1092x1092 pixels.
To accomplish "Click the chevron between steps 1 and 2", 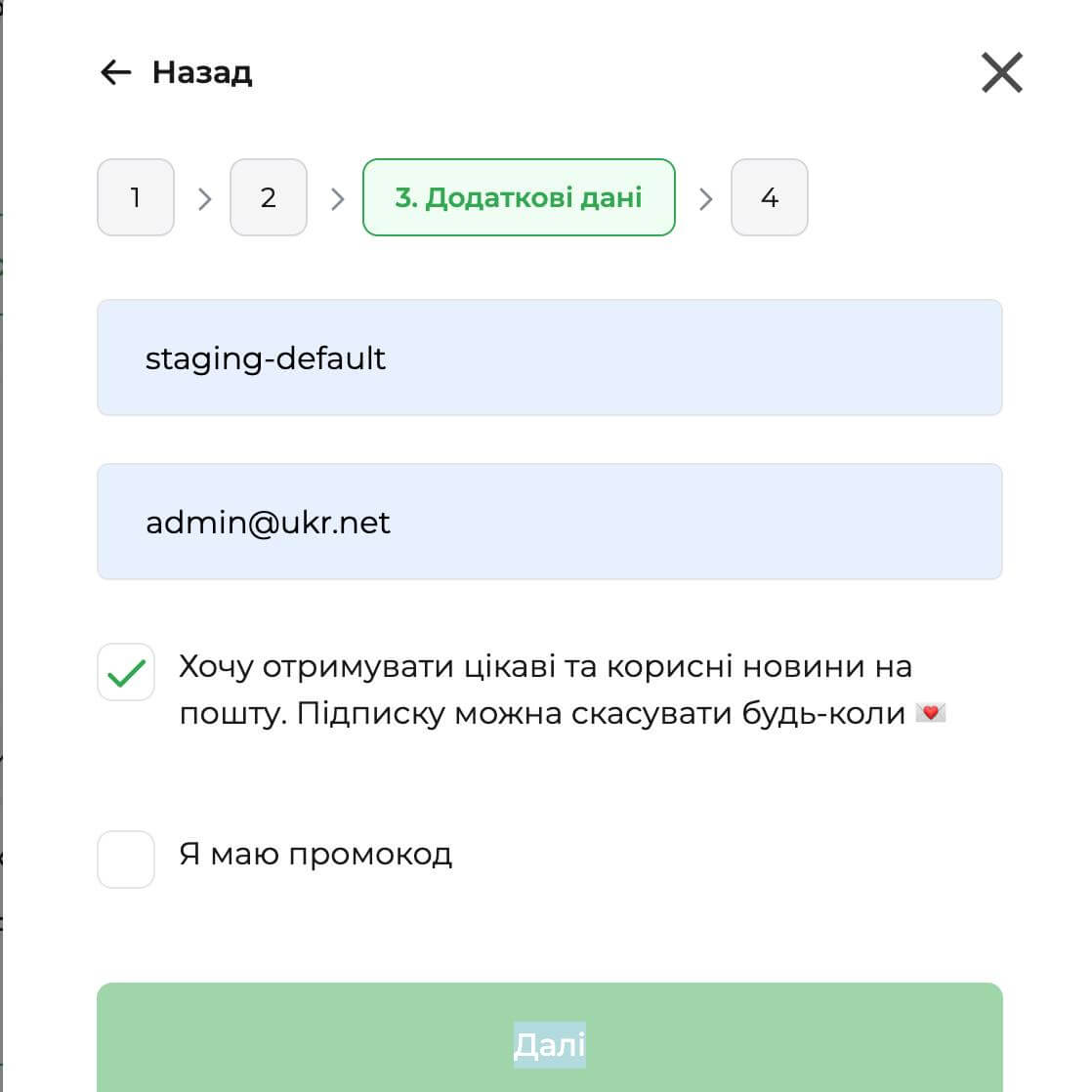I will 204,199.
